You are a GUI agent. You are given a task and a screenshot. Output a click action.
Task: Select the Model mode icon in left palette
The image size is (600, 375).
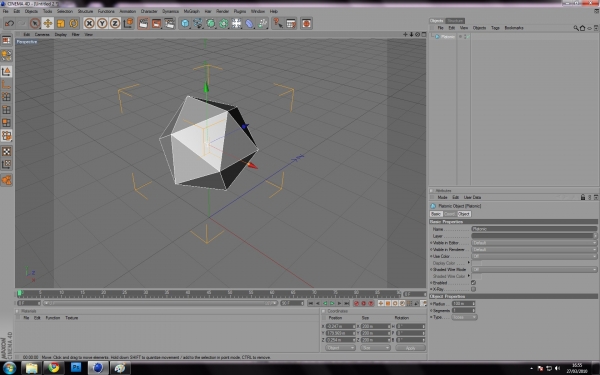pos(7,71)
